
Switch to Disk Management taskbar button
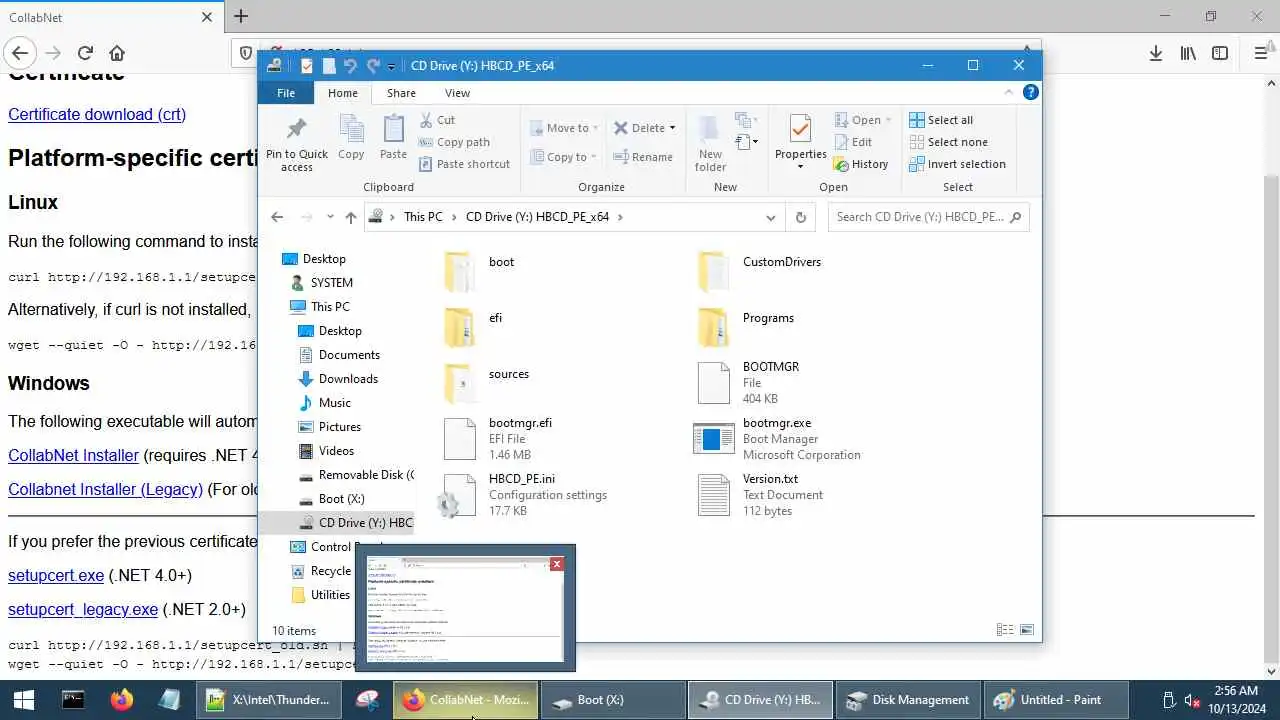907,700
